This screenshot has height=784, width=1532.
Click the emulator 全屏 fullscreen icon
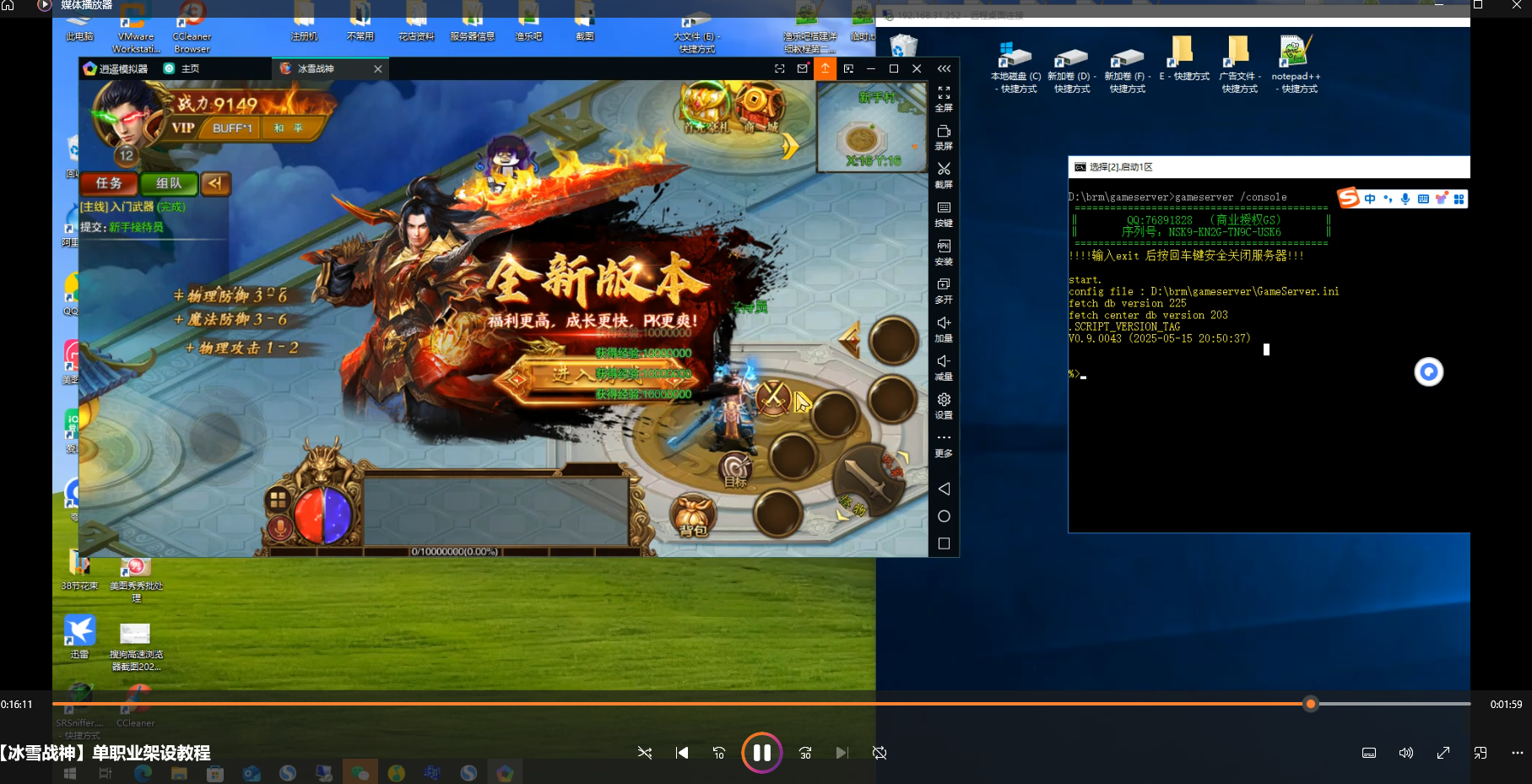tap(944, 93)
